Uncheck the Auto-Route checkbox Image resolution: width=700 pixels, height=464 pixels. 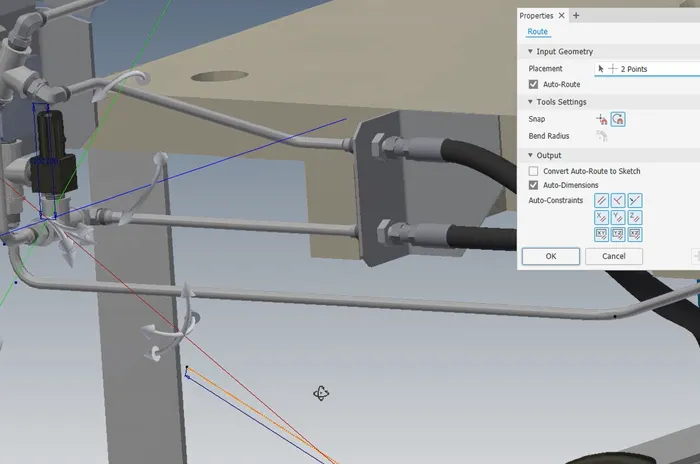[533, 85]
